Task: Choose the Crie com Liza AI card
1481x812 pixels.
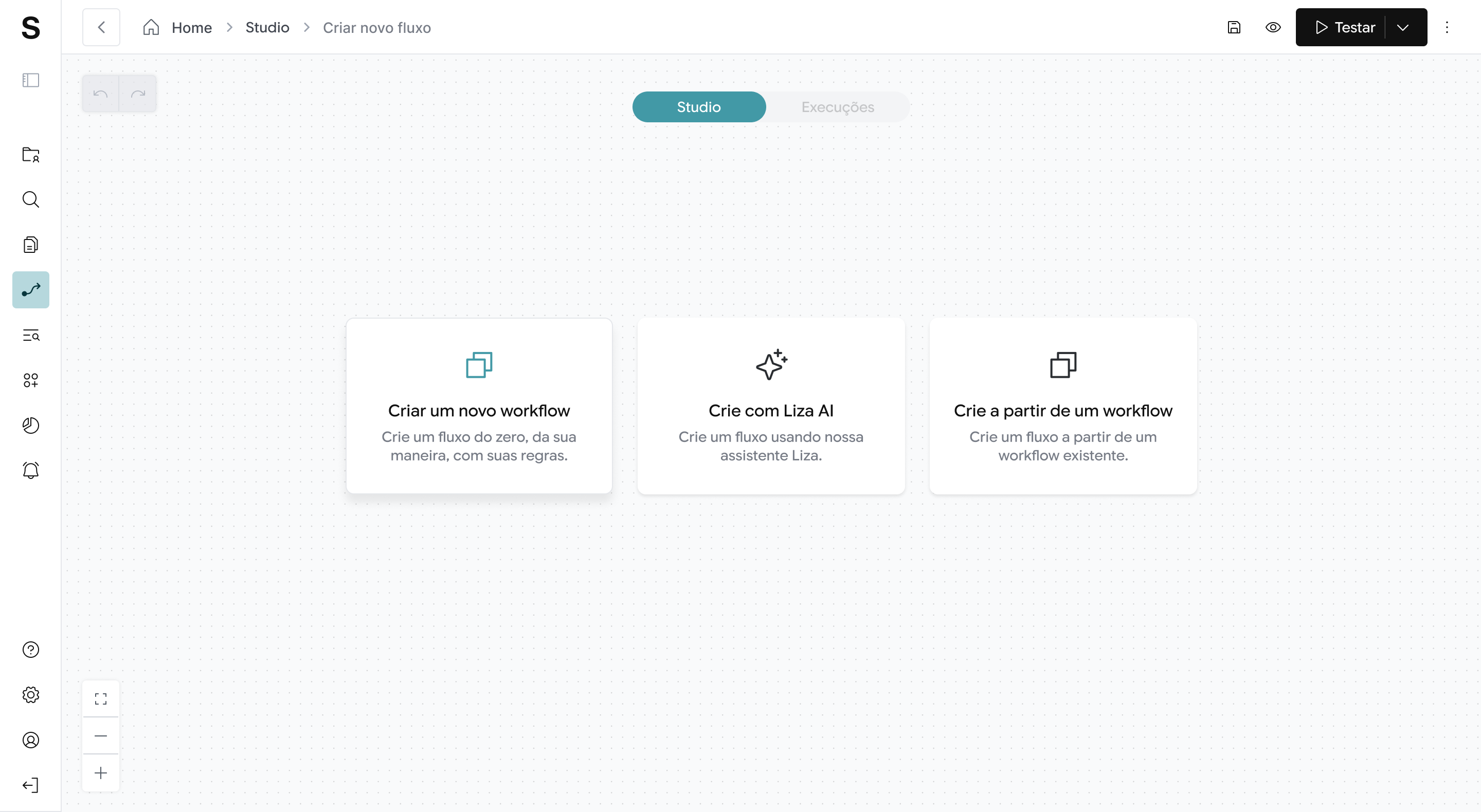Action: point(770,405)
